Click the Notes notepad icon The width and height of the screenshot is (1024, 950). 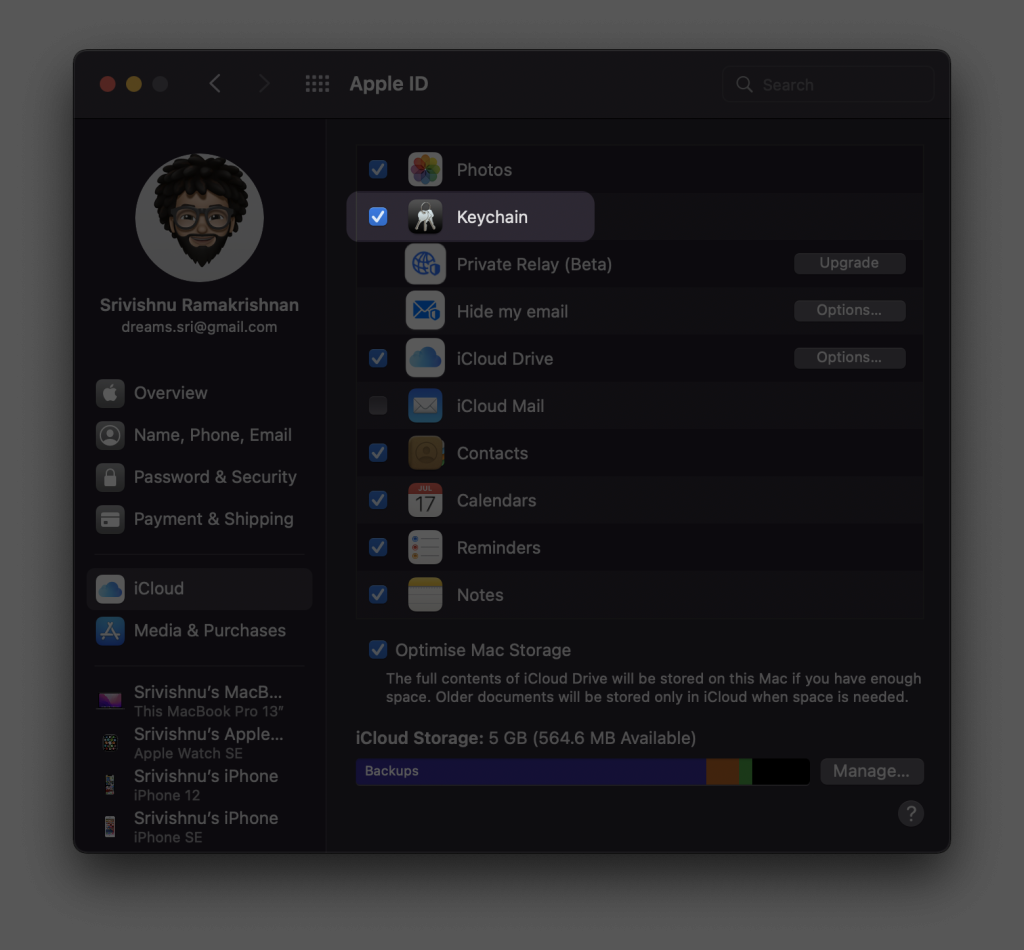tap(425, 594)
